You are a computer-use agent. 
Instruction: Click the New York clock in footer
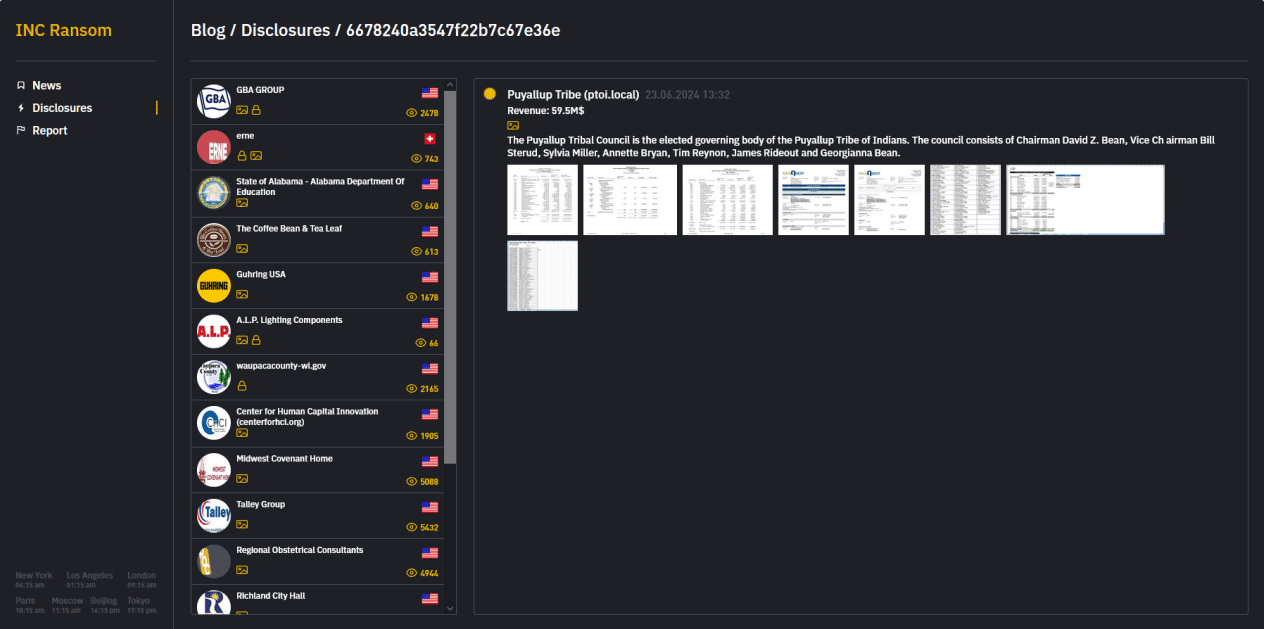(34, 580)
